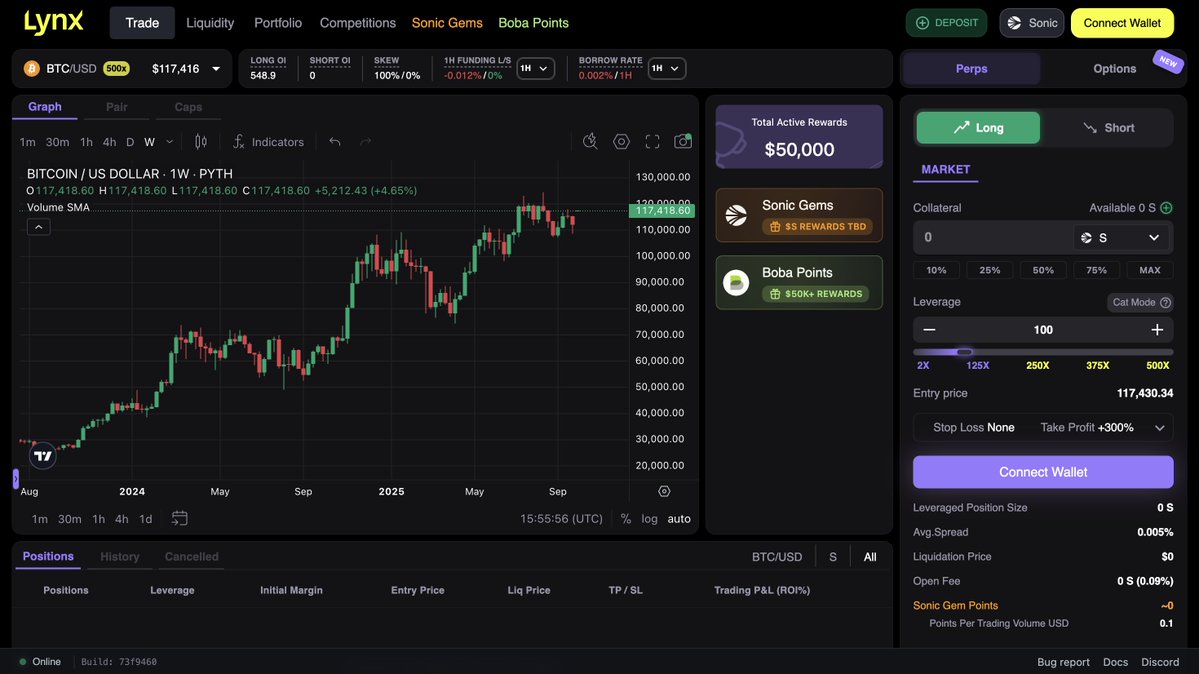Undo last chart action arrow
The image size is (1199, 674).
[x=335, y=142]
